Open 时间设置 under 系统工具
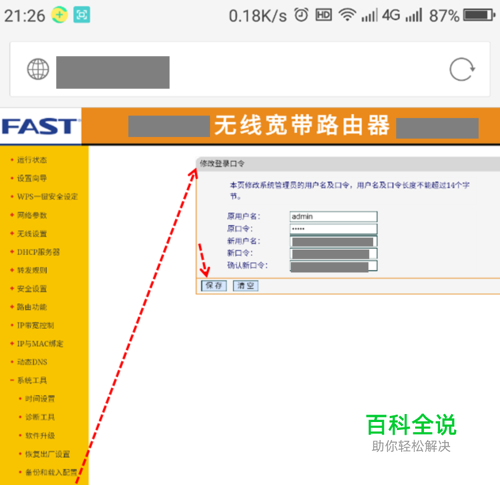The height and width of the screenshot is (485, 500). [40, 399]
